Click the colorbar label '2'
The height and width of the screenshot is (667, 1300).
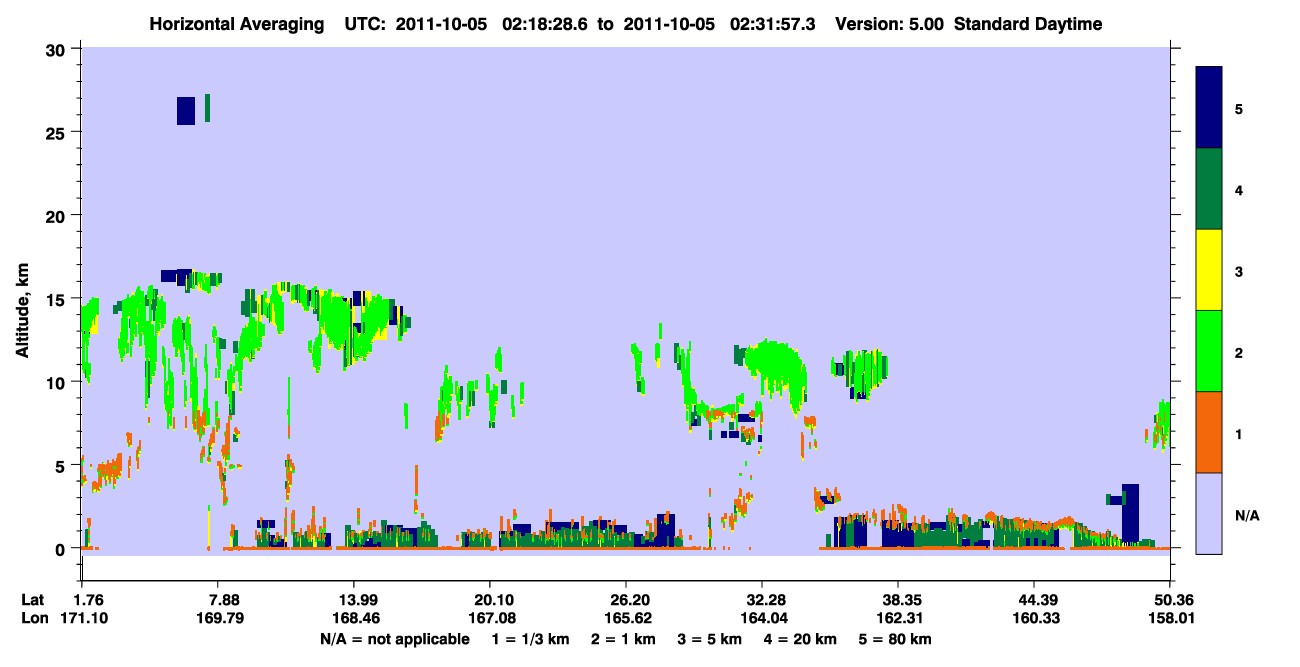coord(1239,352)
